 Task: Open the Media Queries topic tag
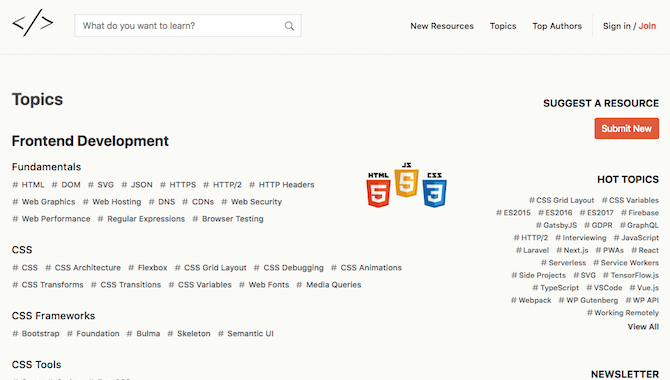(x=329, y=285)
